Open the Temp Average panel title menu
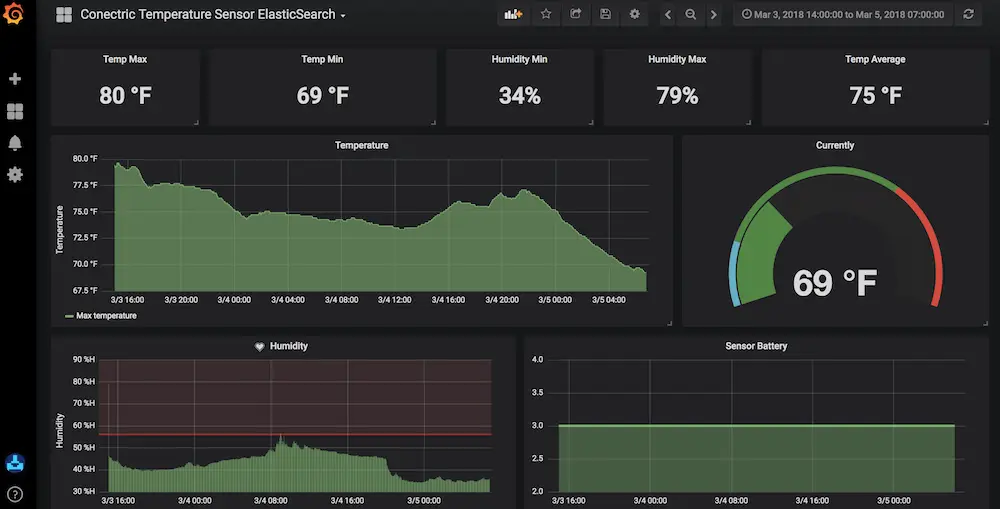Image resolution: width=1000 pixels, height=509 pixels. (x=875, y=59)
